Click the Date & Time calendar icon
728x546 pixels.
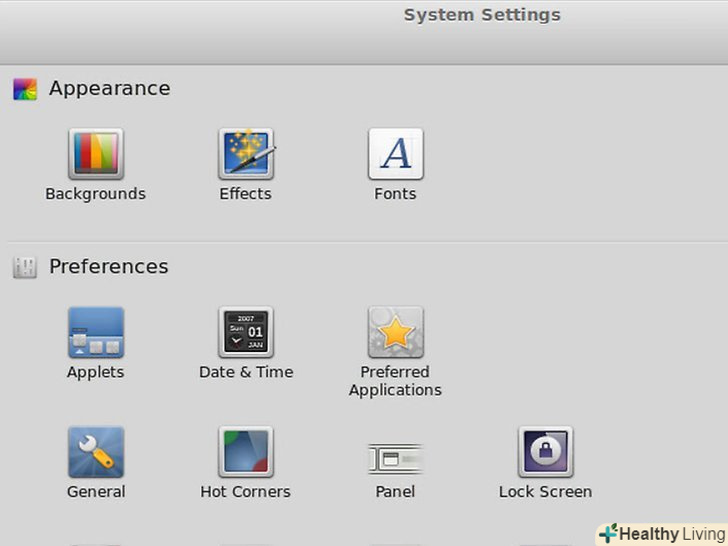tap(246, 333)
